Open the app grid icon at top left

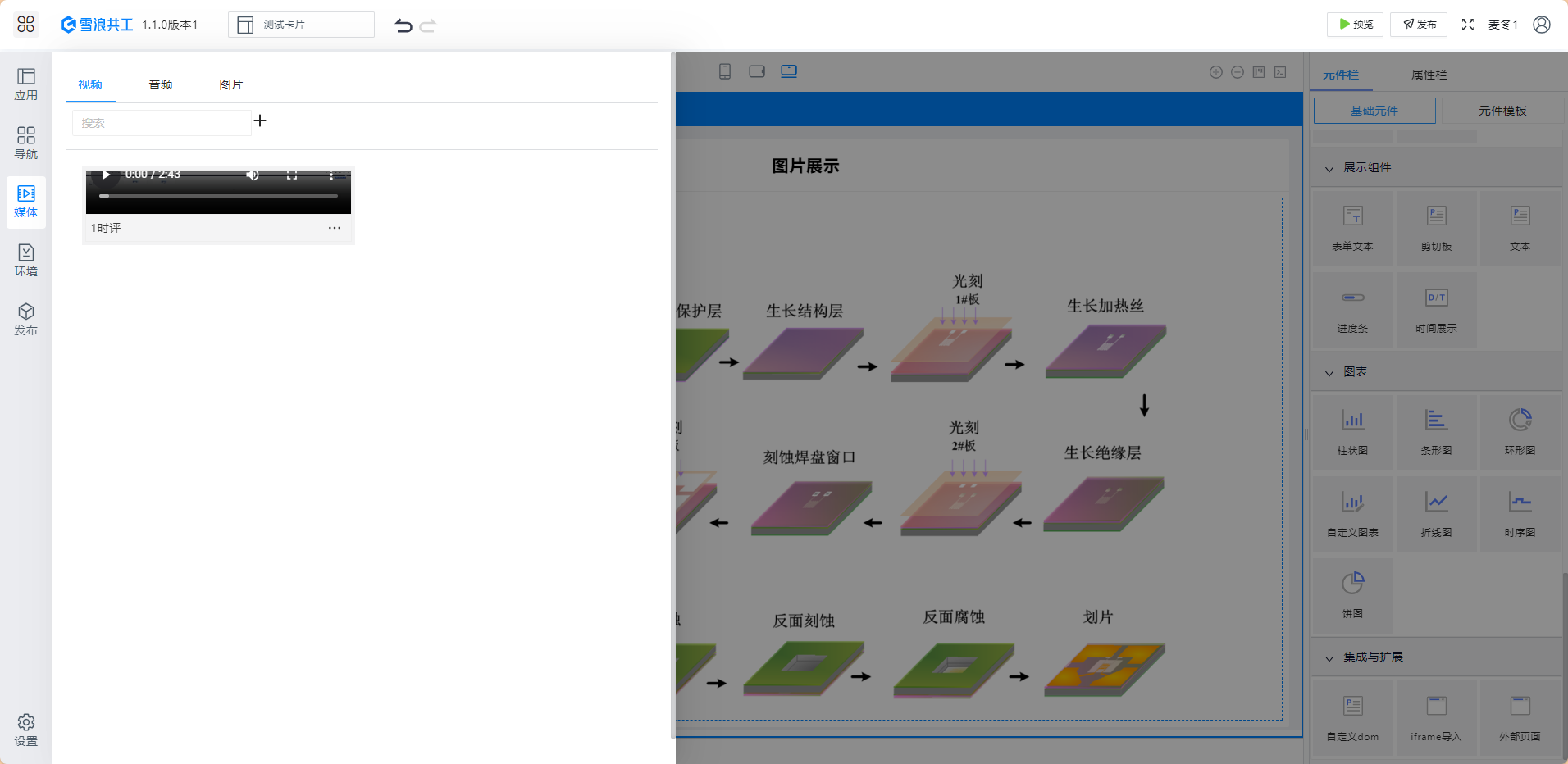pyautogui.click(x=26, y=25)
